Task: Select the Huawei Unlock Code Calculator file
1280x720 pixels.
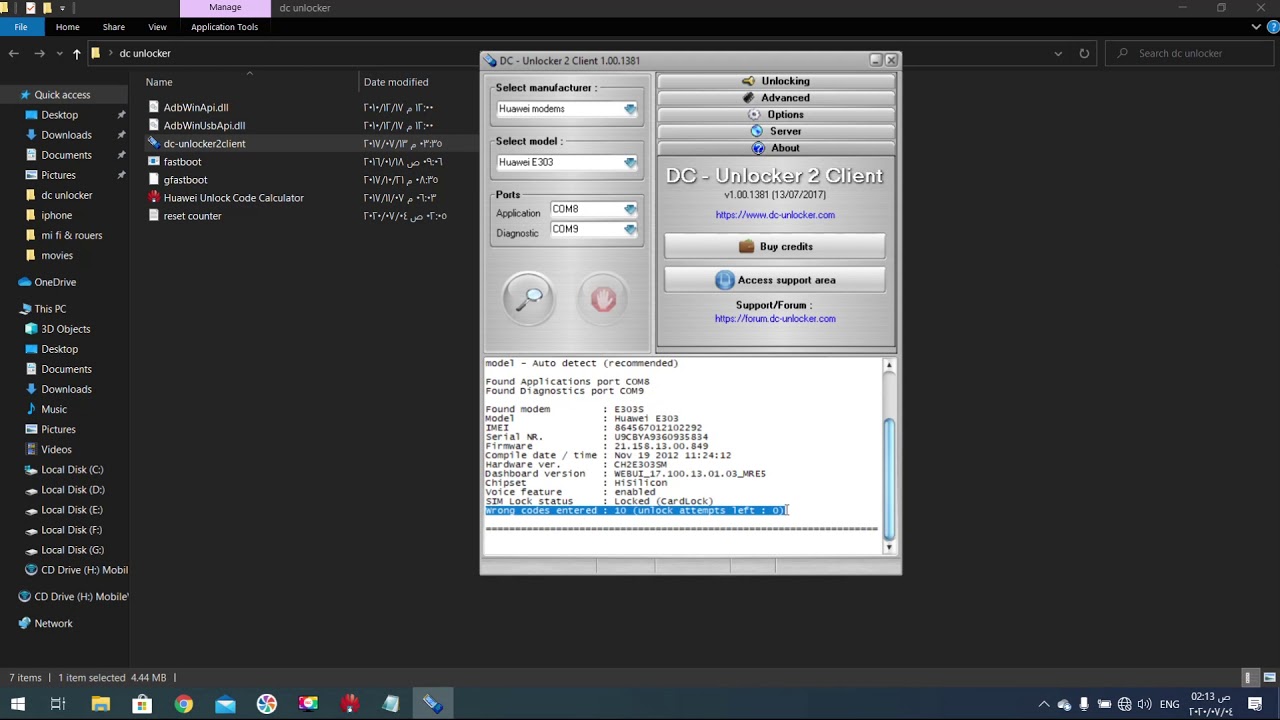Action: point(233,197)
